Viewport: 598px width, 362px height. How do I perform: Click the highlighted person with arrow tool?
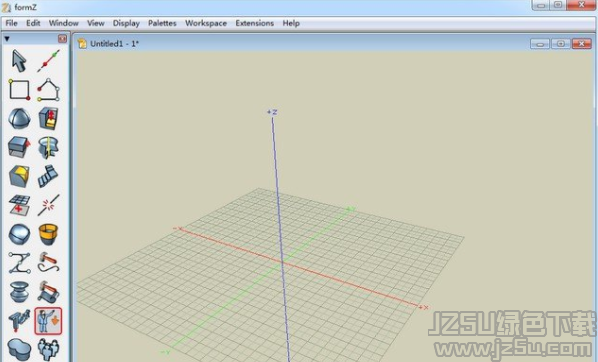(48, 321)
